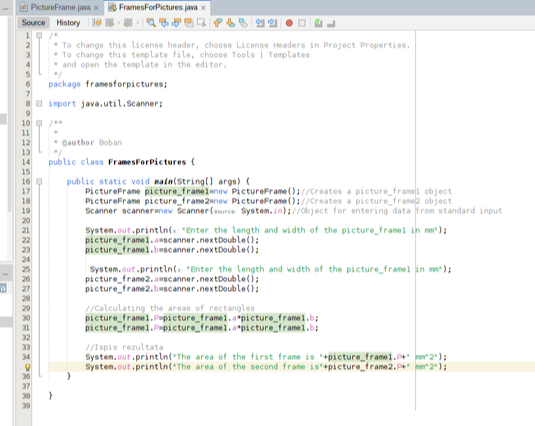Click the blue window icon in left sidebar
Viewport: 535px width, 426px height.
3,288
